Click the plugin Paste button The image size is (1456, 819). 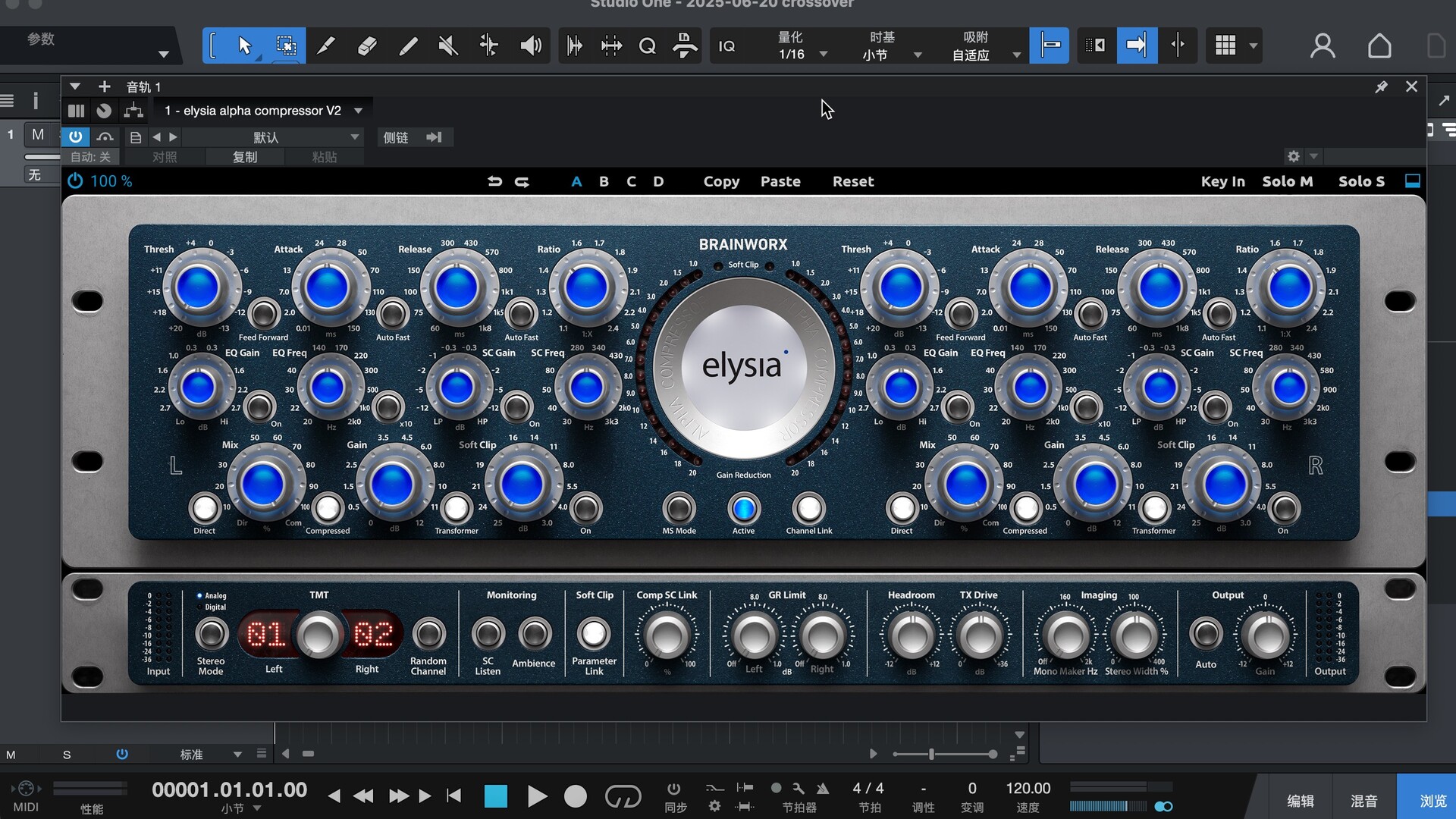coord(780,181)
